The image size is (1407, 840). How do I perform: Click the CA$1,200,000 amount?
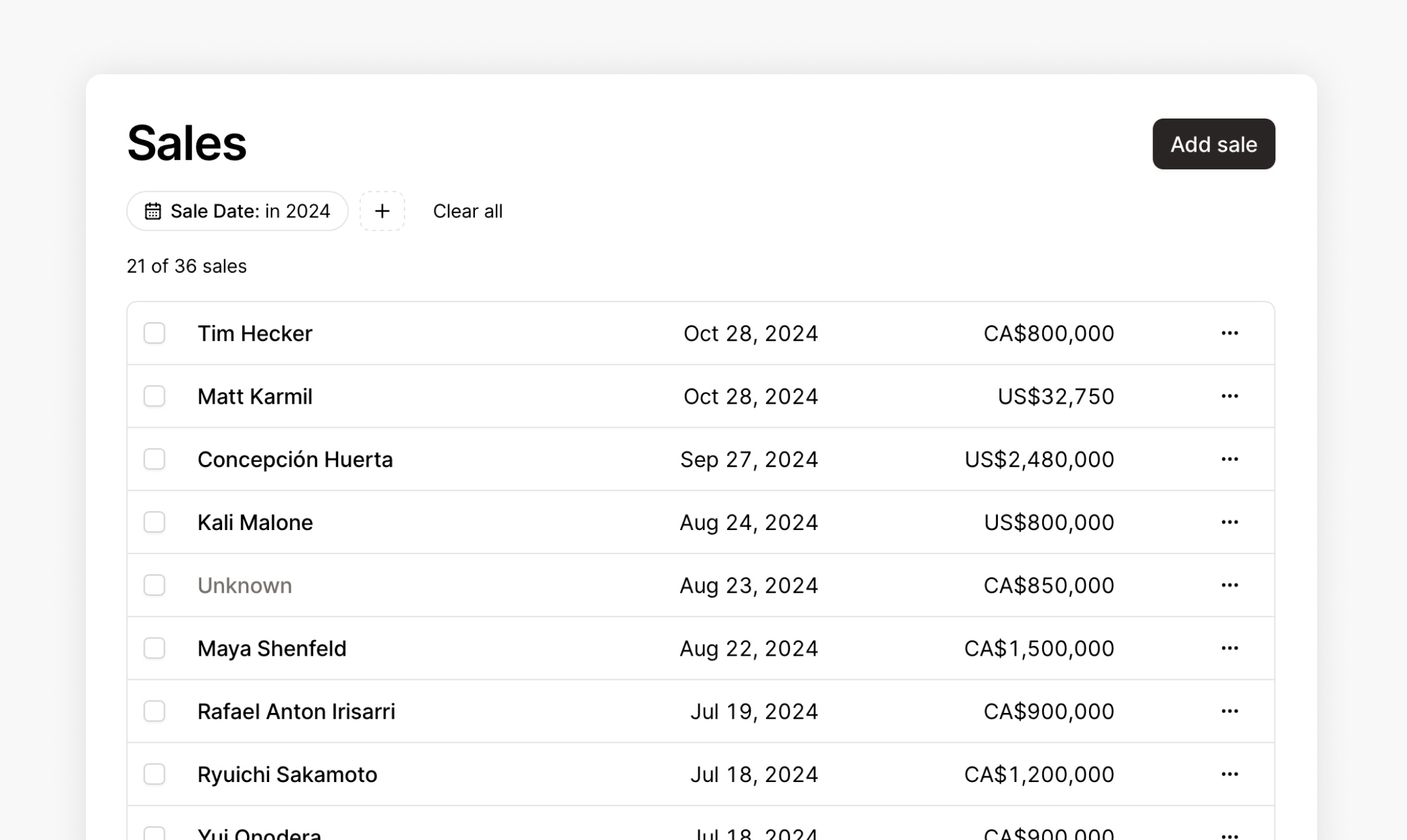pyautogui.click(x=1039, y=774)
